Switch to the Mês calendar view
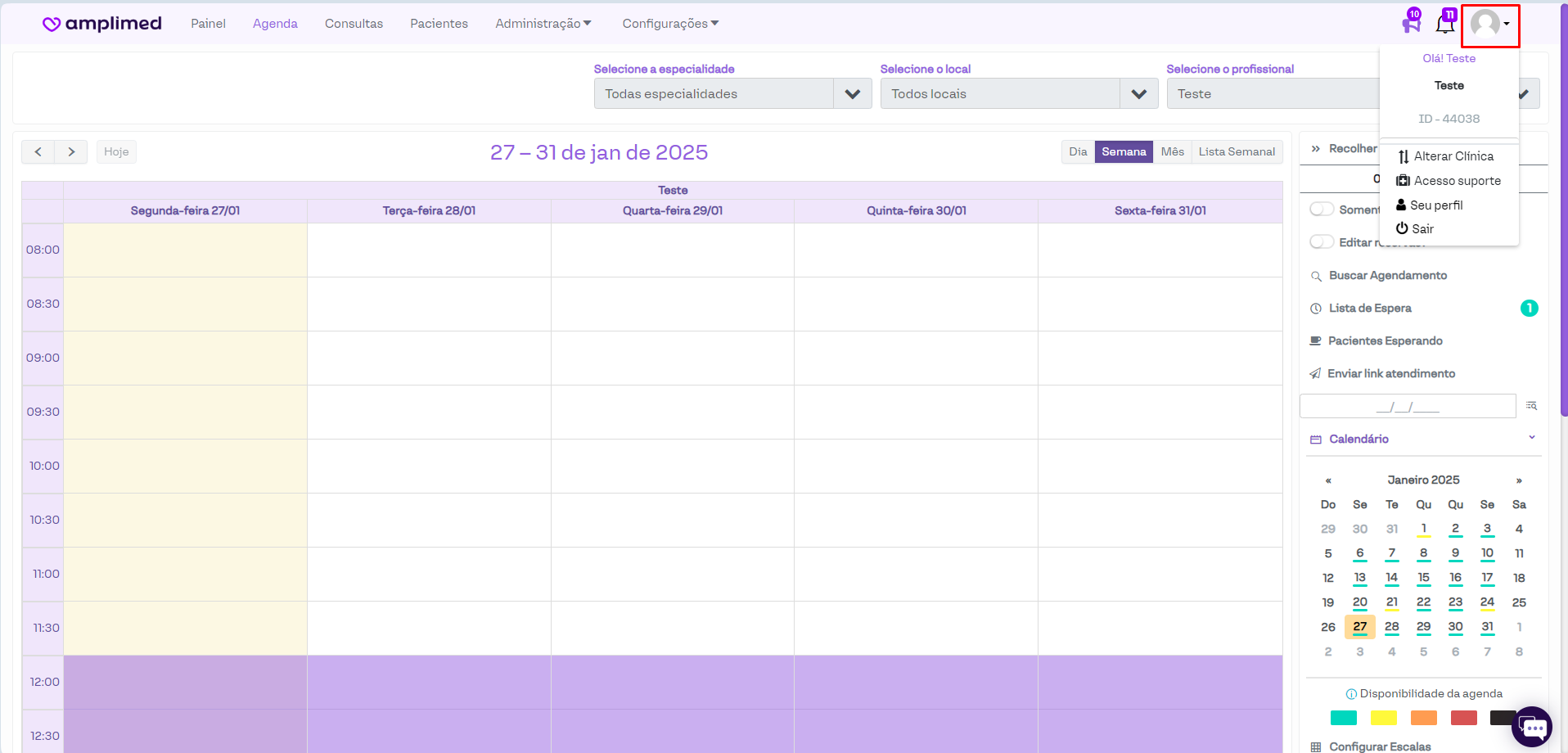1568x753 pixels. (x=1172, y=152)
